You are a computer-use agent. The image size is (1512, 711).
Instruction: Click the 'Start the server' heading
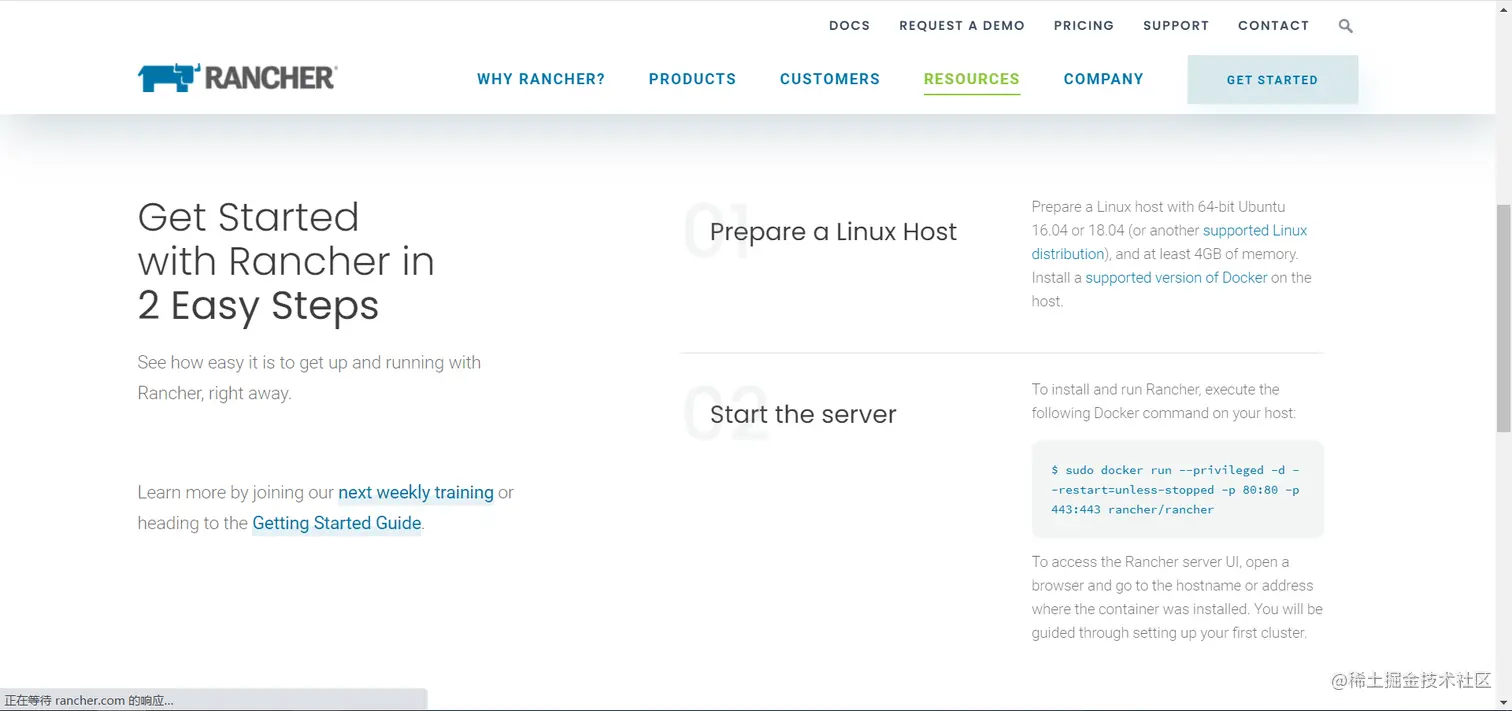[x=803, y=414]
